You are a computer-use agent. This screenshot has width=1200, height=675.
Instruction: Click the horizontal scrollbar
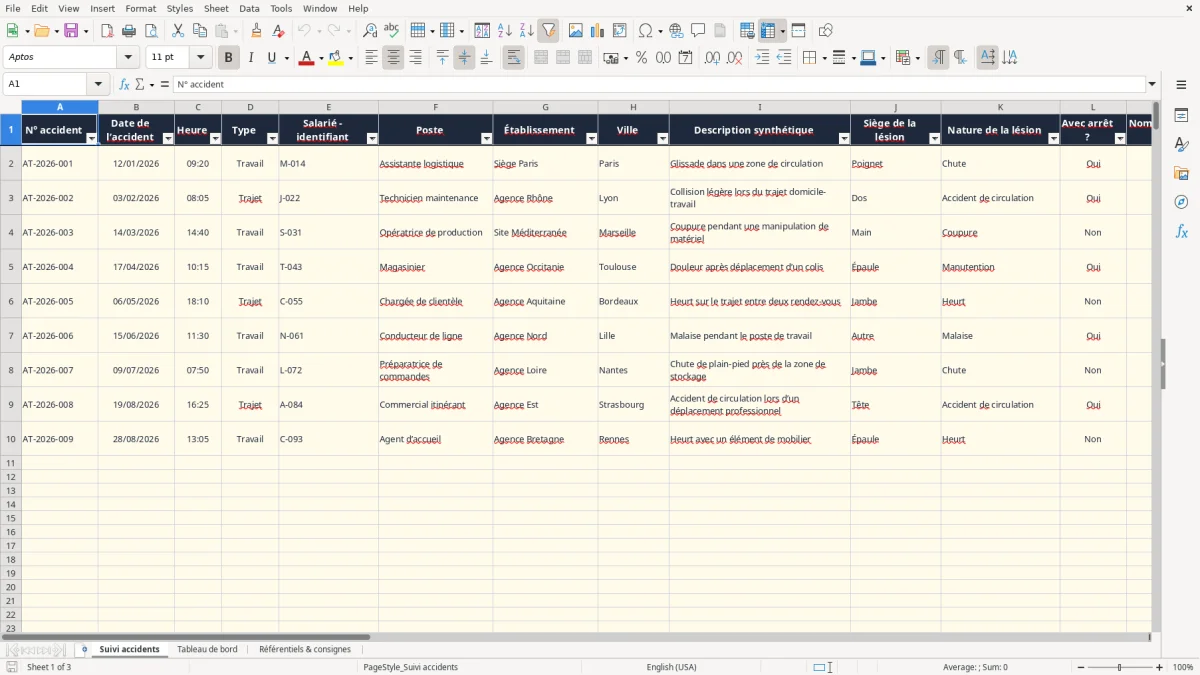187,636
